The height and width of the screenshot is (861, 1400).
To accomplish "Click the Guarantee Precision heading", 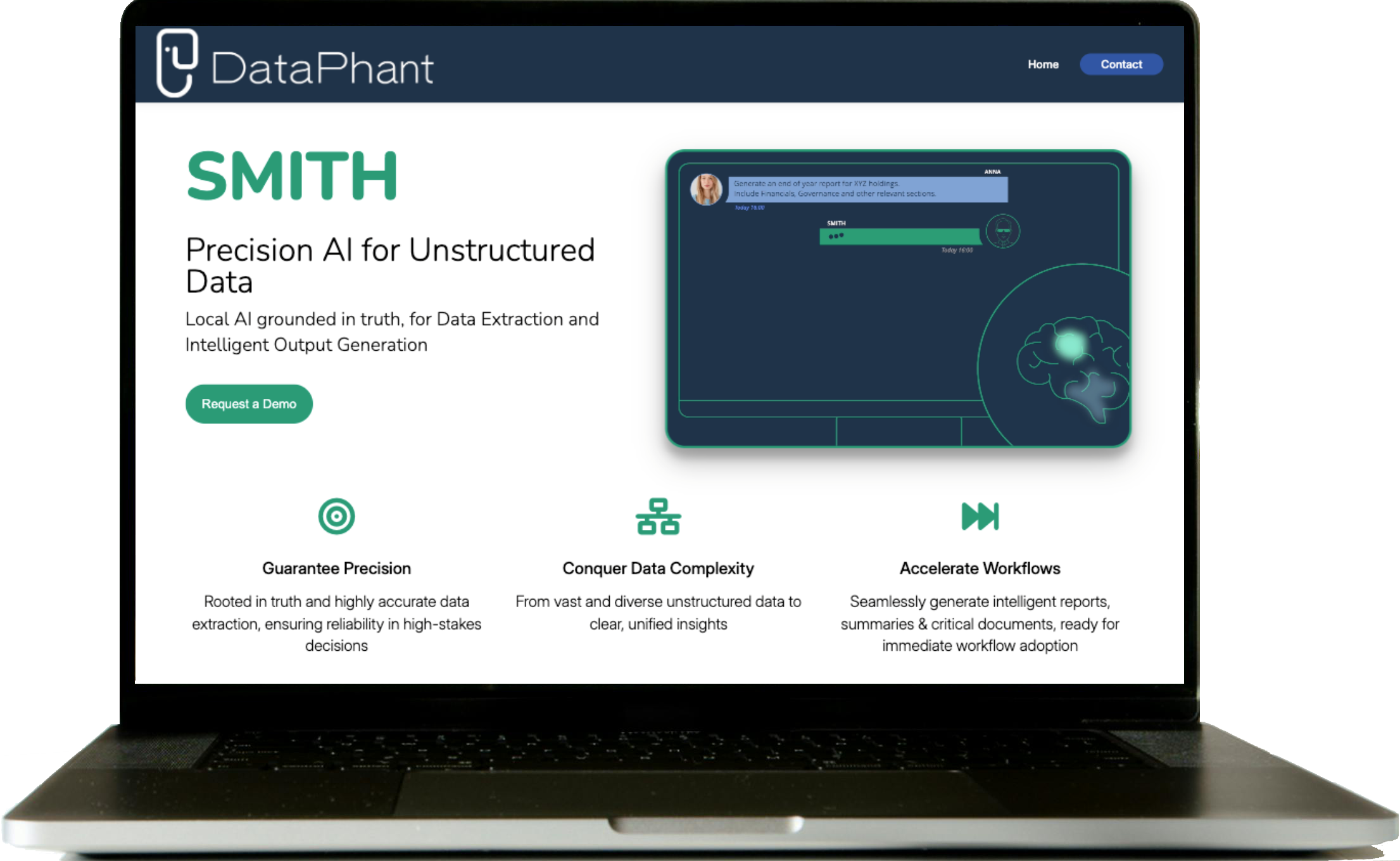I will [336, 569].
